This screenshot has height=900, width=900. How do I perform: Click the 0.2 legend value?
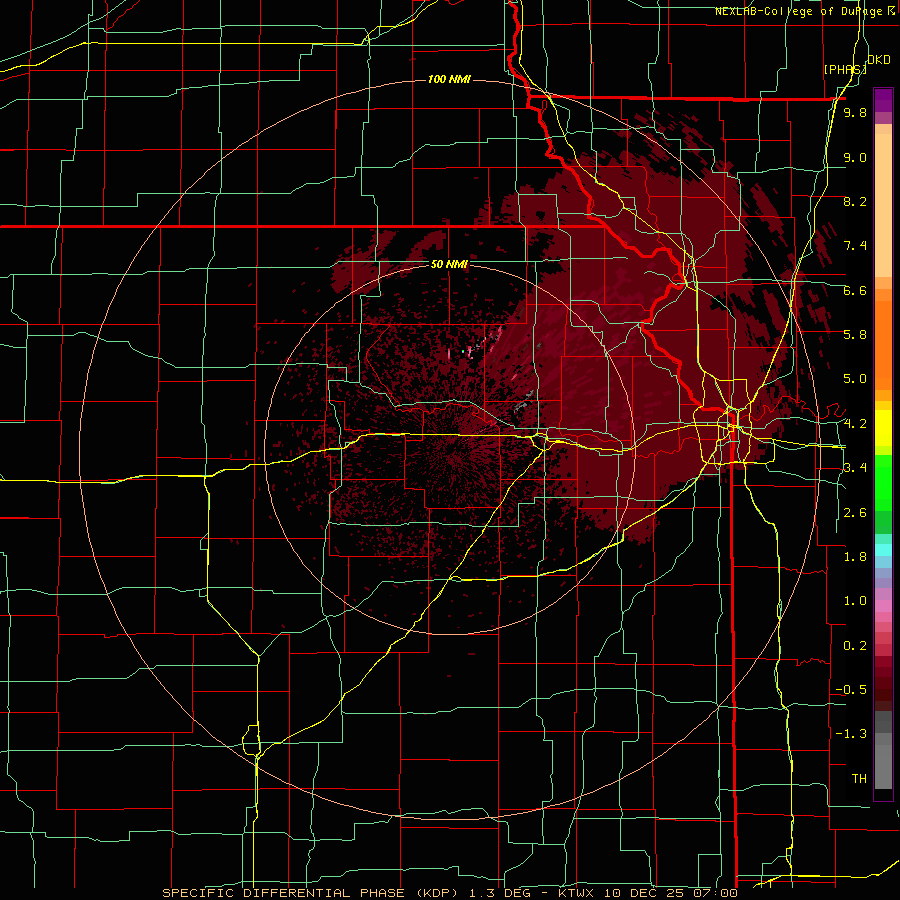pos(855,646)
